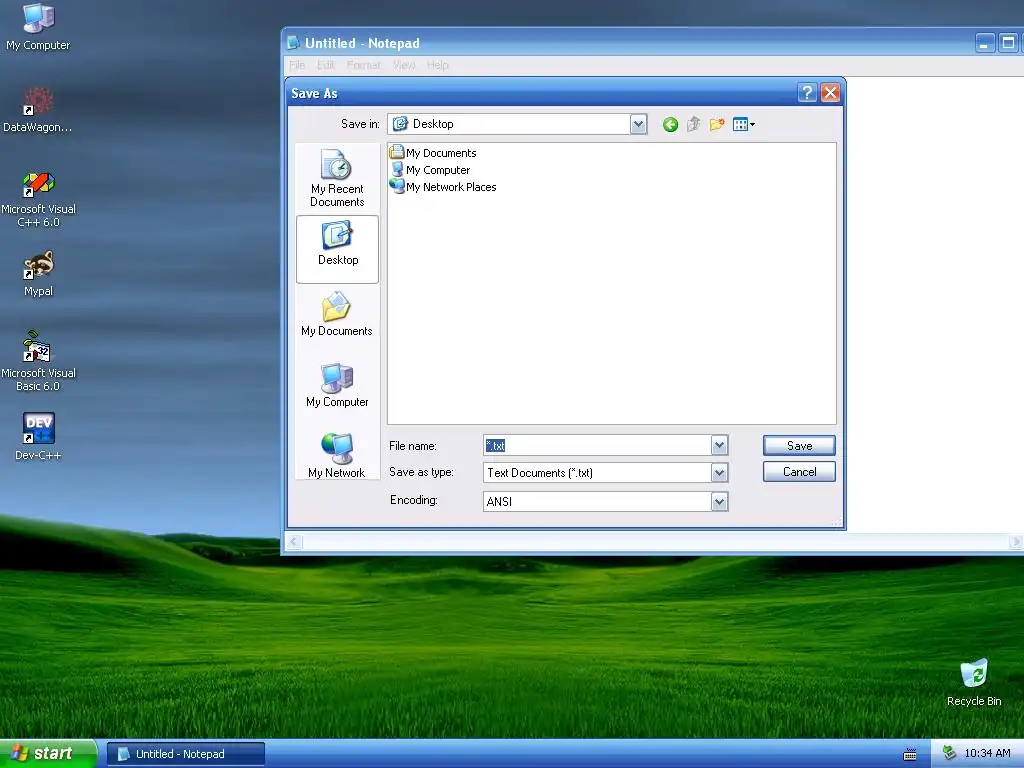
Task: Open Notepad's Edit menu
Action: point(326,65)
